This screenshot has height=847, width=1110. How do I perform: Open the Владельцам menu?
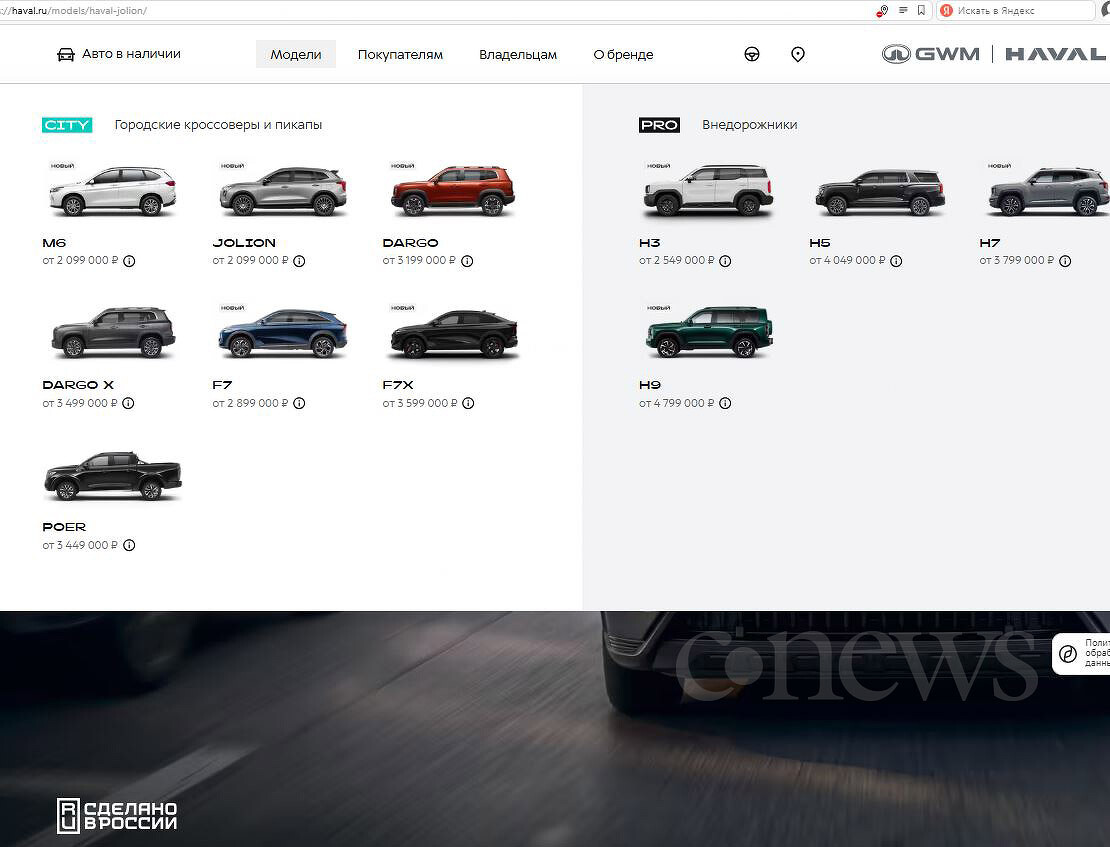[x=518, y=55]
